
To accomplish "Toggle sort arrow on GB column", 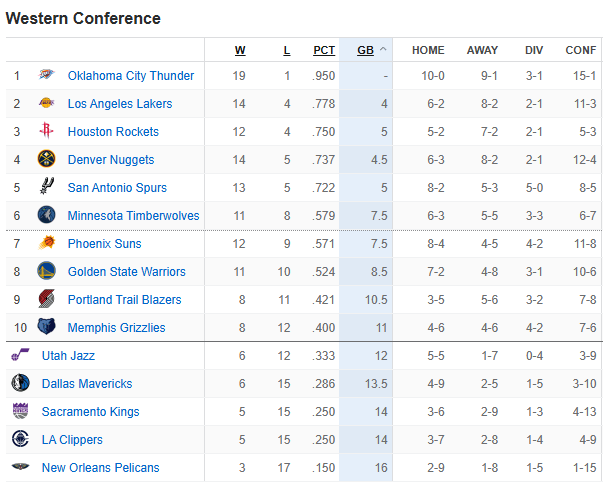I will click(385, 50).
